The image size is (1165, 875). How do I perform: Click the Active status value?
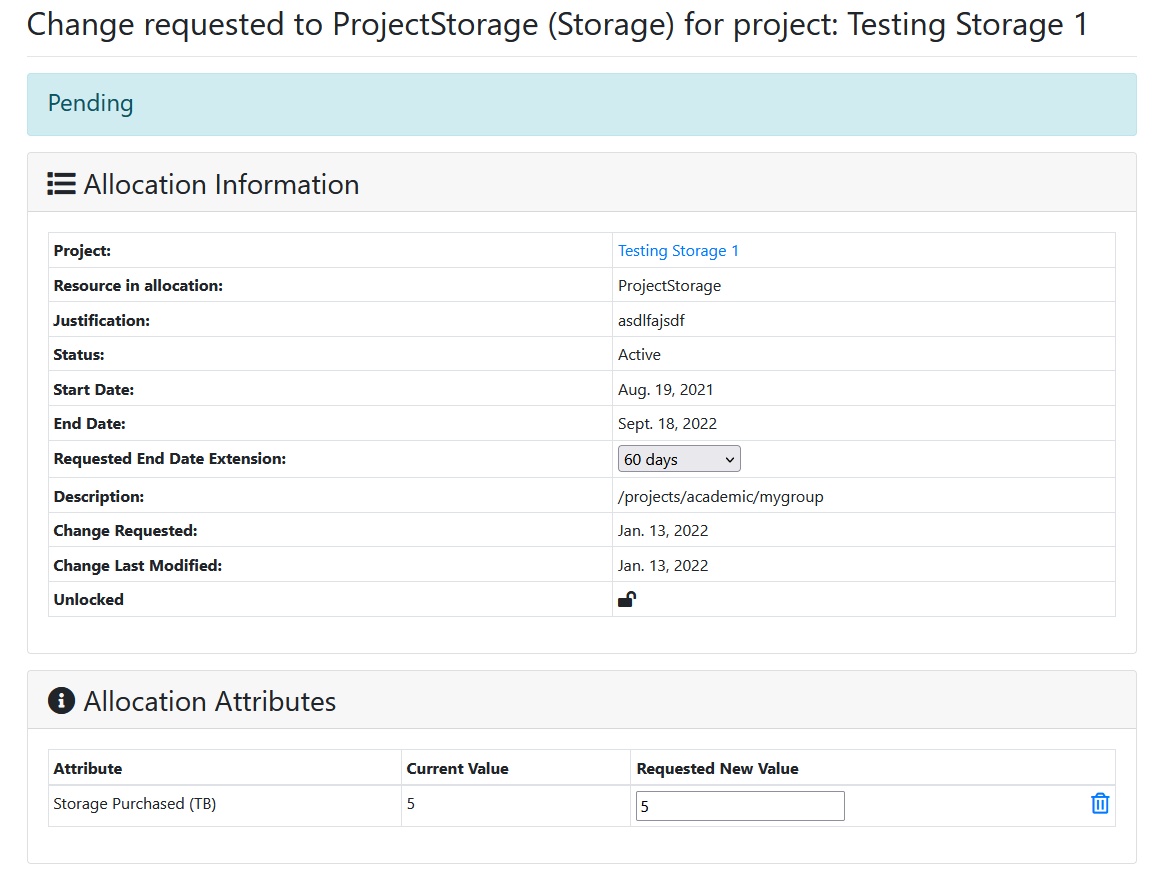(x=639, y=355)
